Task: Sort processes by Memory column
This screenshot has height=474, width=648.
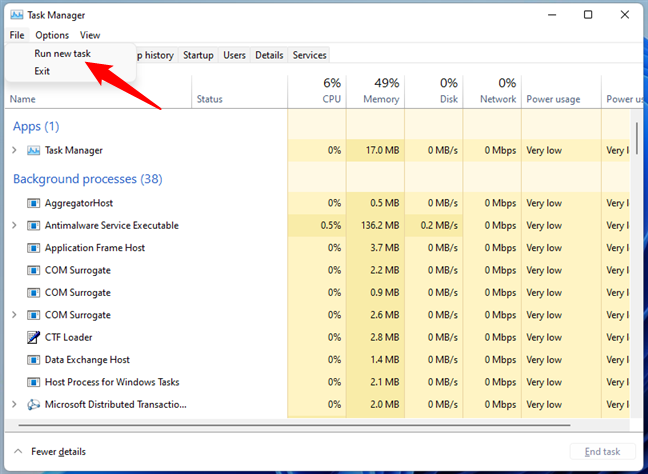Action: click(376, 91)
